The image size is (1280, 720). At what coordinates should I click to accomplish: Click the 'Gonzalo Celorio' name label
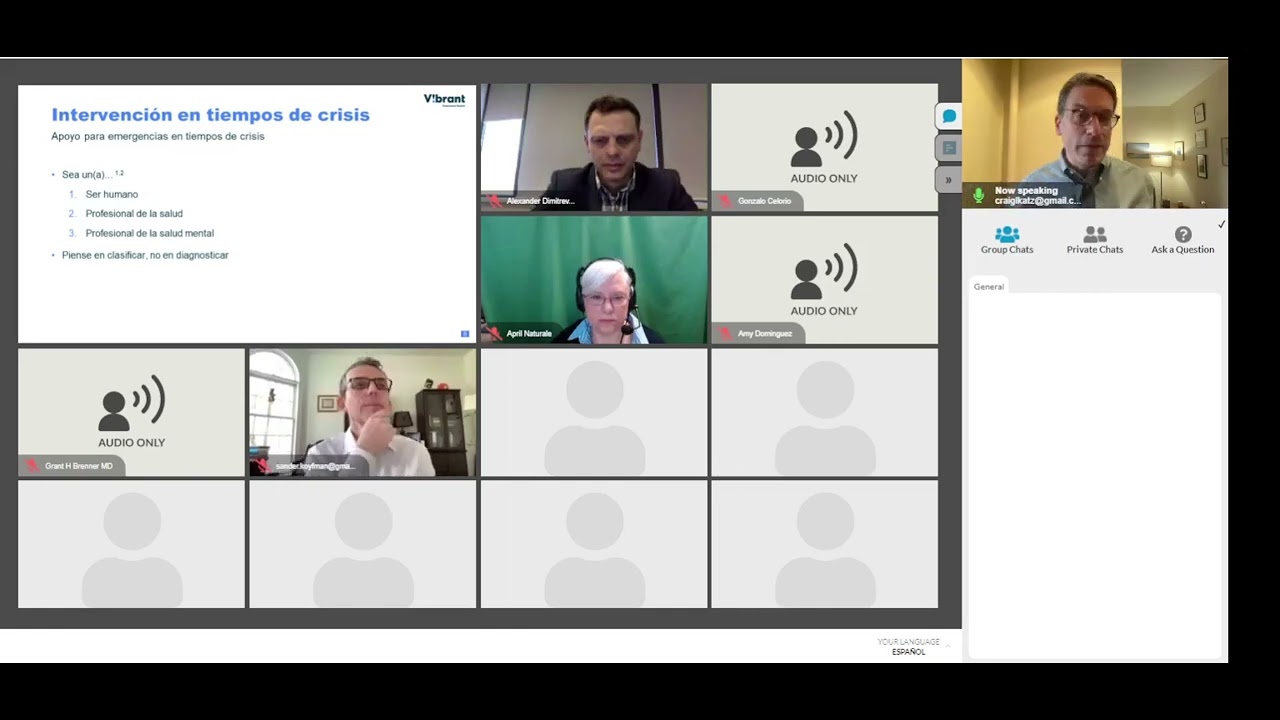tap(764, 201)
